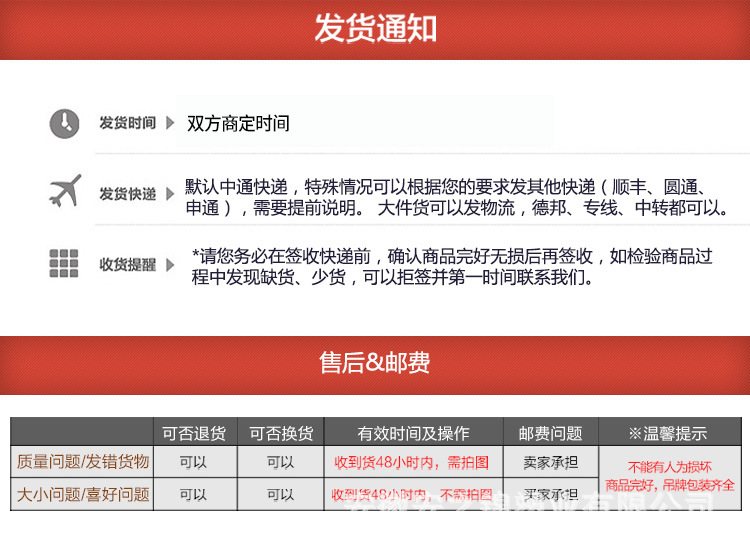Select the 售后&邮费 section banner
Screen dimensions: 750x552
[x=375, y=362]
